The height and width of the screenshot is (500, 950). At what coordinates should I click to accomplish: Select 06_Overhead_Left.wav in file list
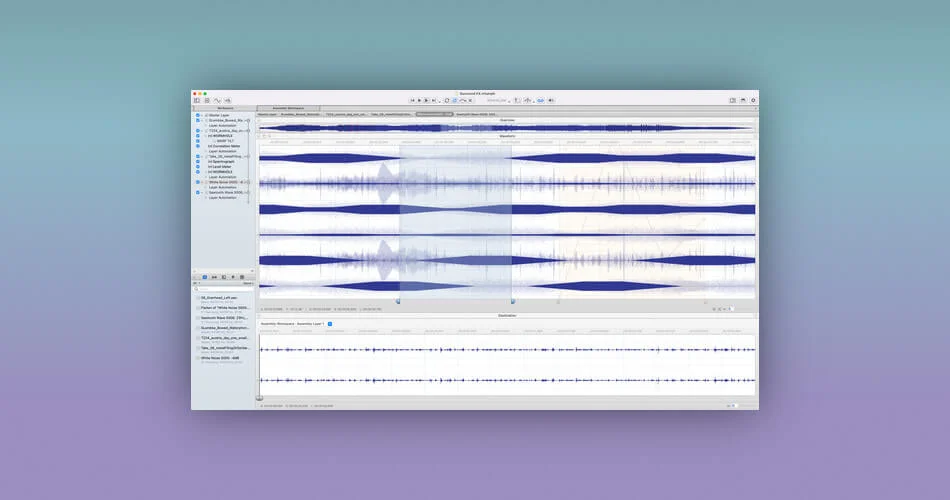[219, 298]
